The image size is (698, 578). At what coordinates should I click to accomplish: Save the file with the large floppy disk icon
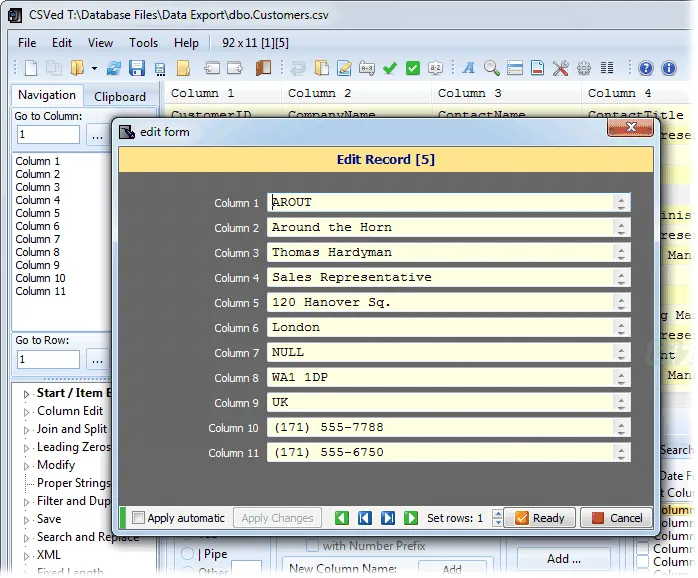coord(137,68)
